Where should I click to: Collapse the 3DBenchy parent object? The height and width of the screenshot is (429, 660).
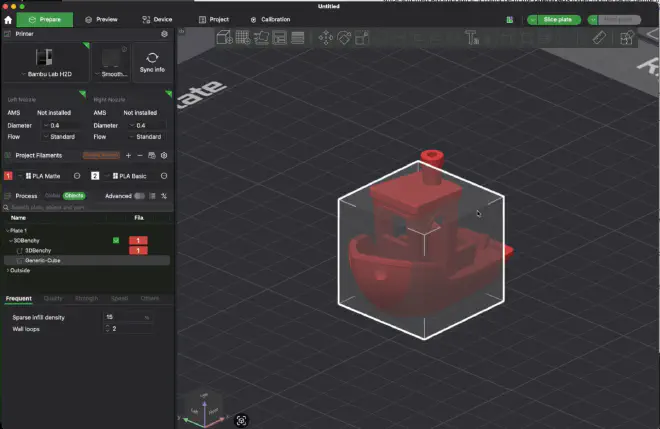click(11, 241)
